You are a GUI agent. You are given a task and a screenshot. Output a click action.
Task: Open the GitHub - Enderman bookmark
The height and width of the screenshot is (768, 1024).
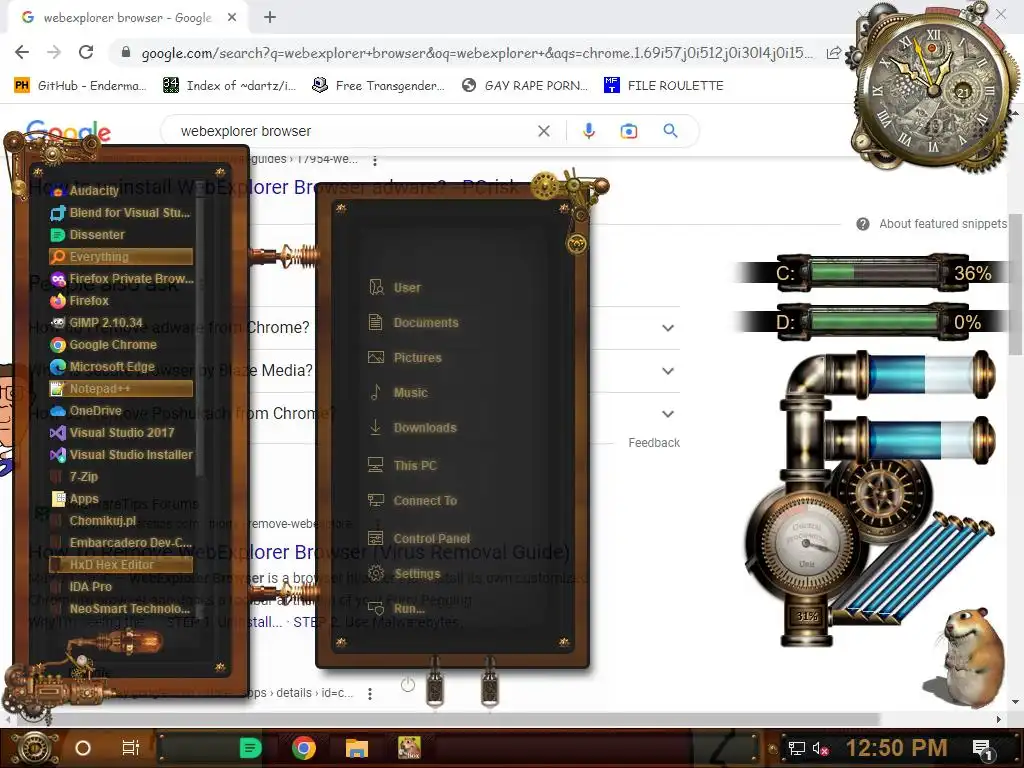pyautogui.click(x=80, y=86)
